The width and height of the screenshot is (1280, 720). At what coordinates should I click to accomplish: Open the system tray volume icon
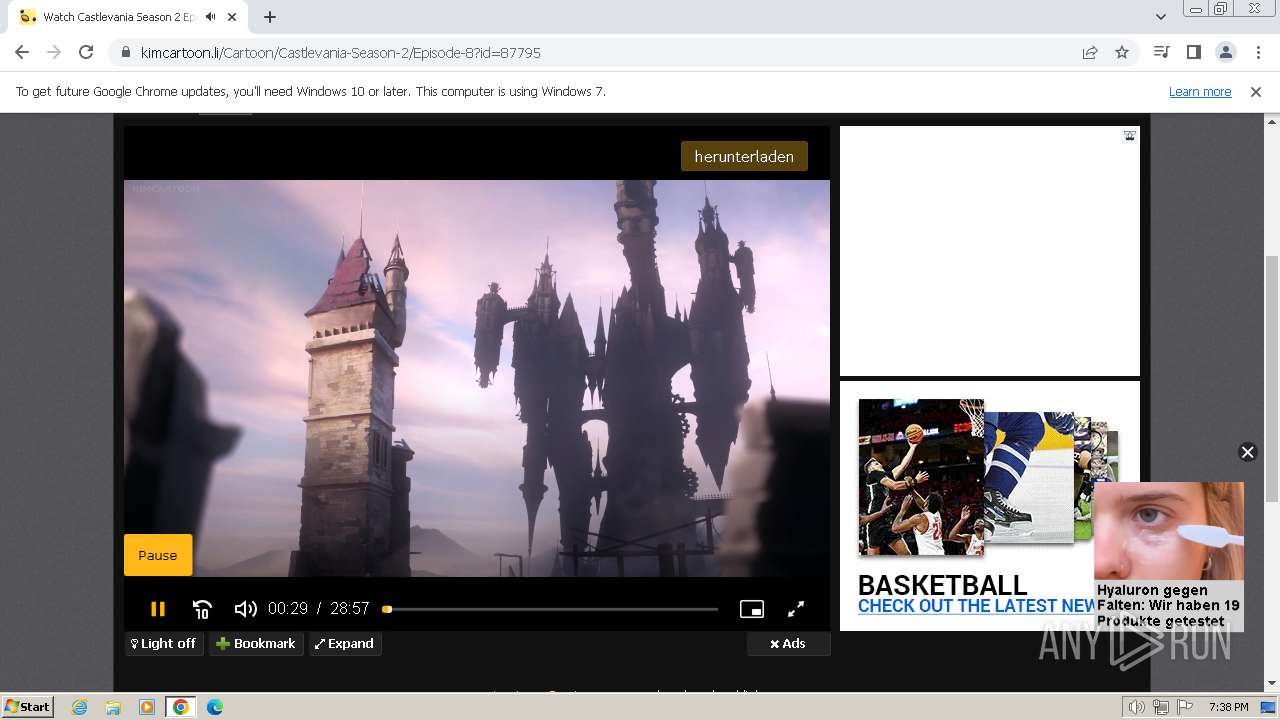1137,707
